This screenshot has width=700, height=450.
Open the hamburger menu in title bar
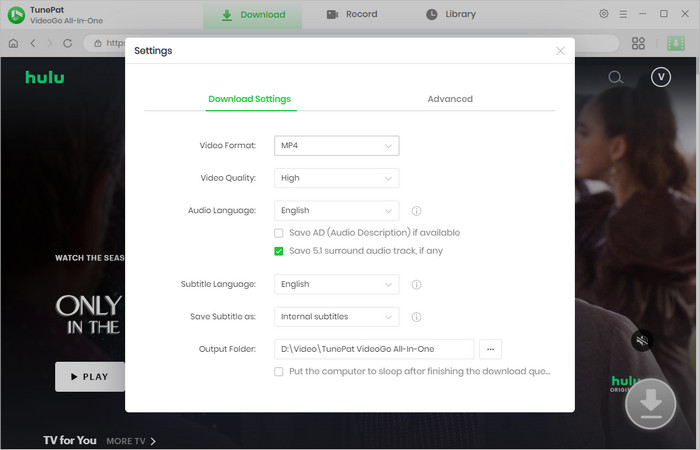pos(623,14)
